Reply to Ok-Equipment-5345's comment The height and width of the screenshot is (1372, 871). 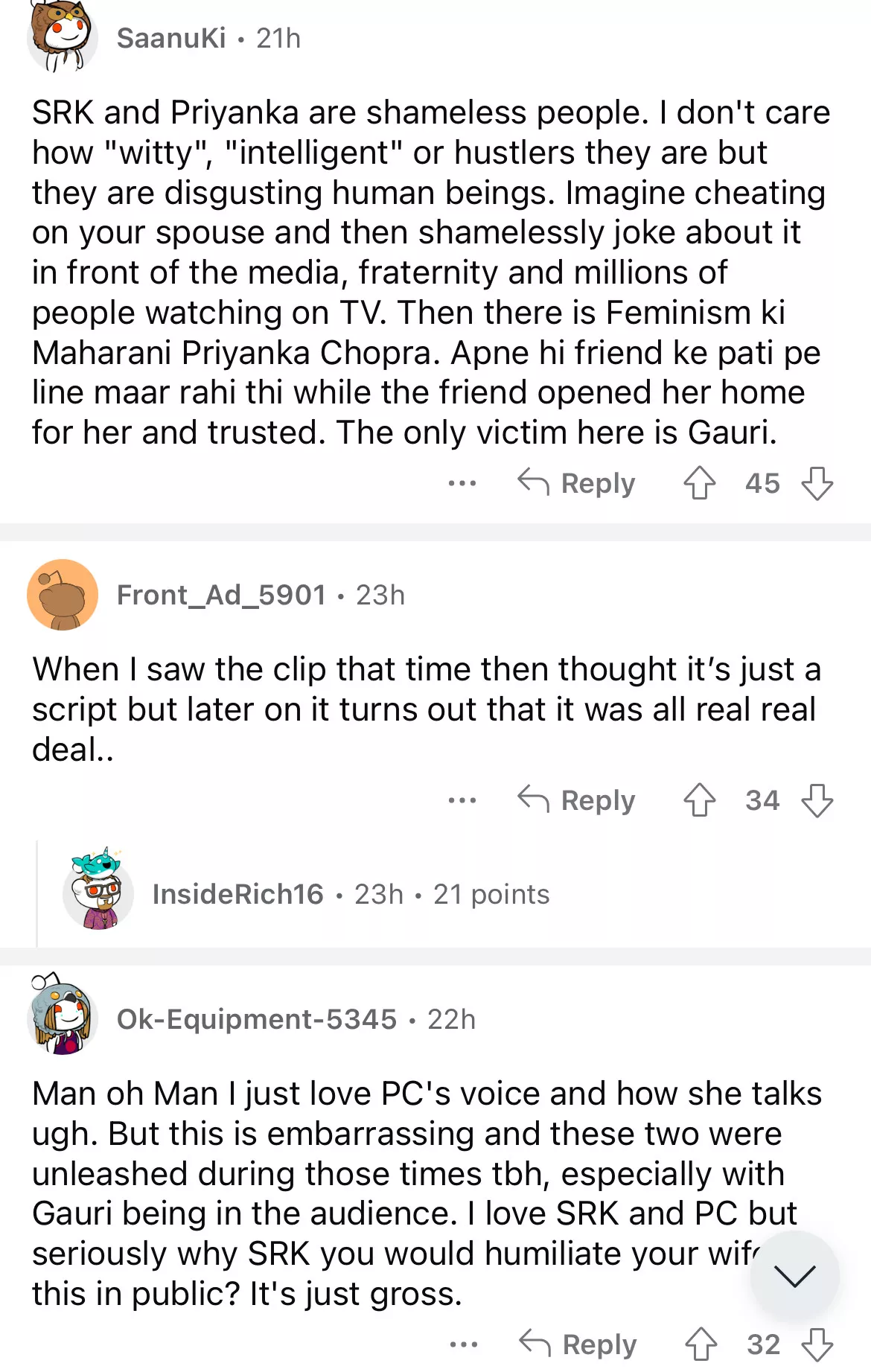click(578, 1344)
